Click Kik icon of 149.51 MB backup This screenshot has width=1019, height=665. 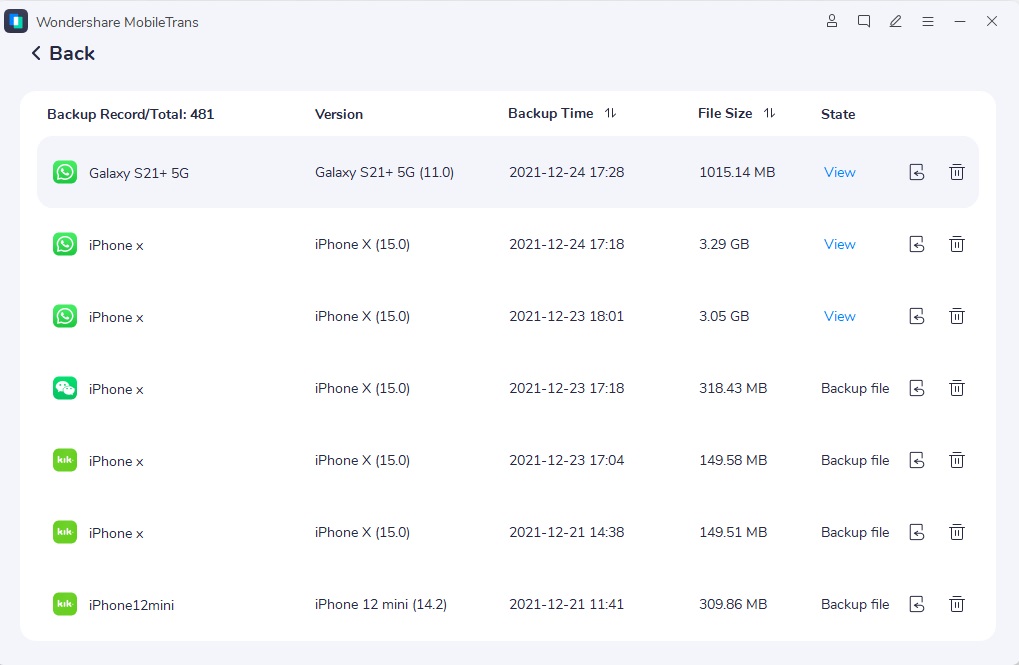pyautogui.click(x=65, y=532)
